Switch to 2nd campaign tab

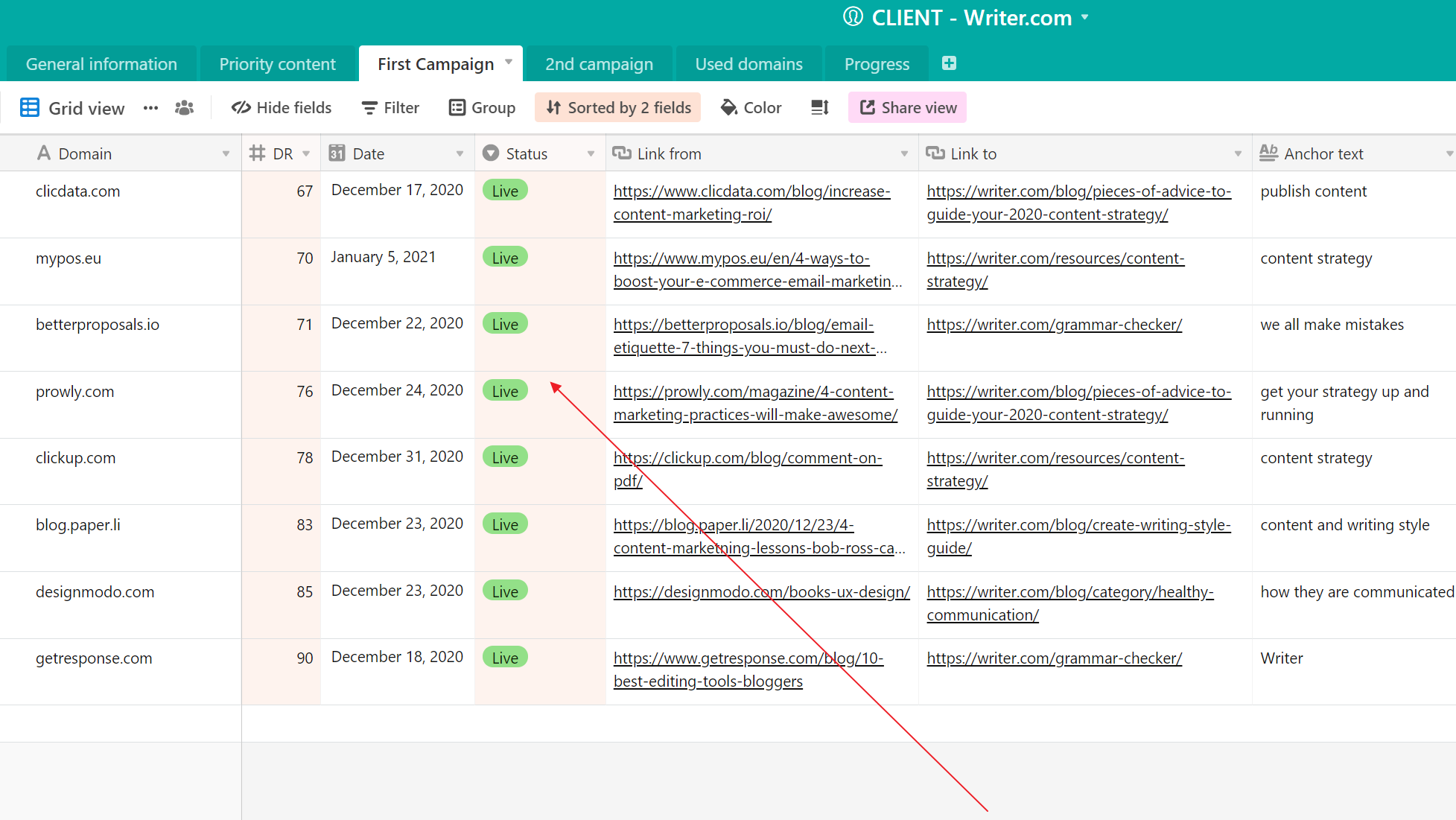click(599, 64)
